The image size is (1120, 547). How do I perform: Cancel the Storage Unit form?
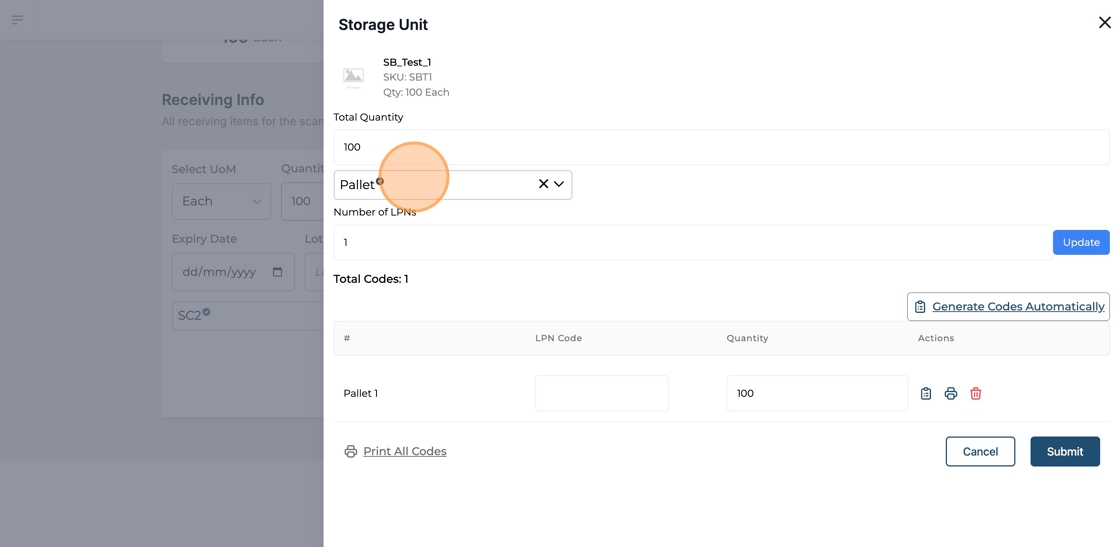980,452
